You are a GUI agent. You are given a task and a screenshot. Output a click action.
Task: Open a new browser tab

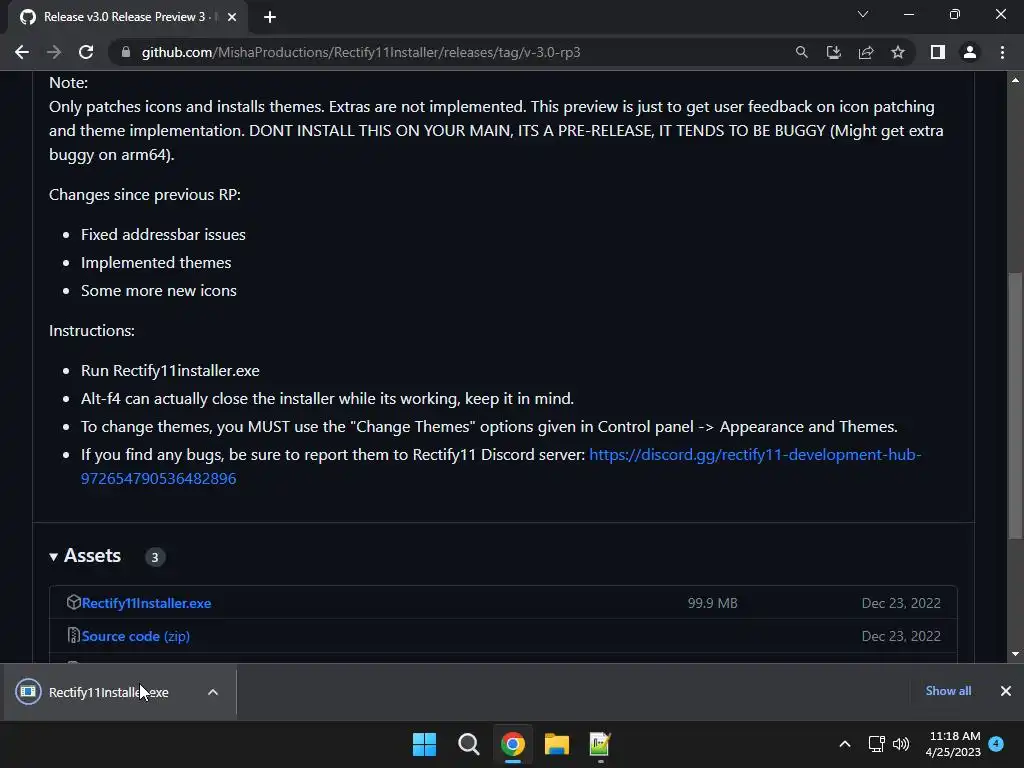tap(270, 17)
